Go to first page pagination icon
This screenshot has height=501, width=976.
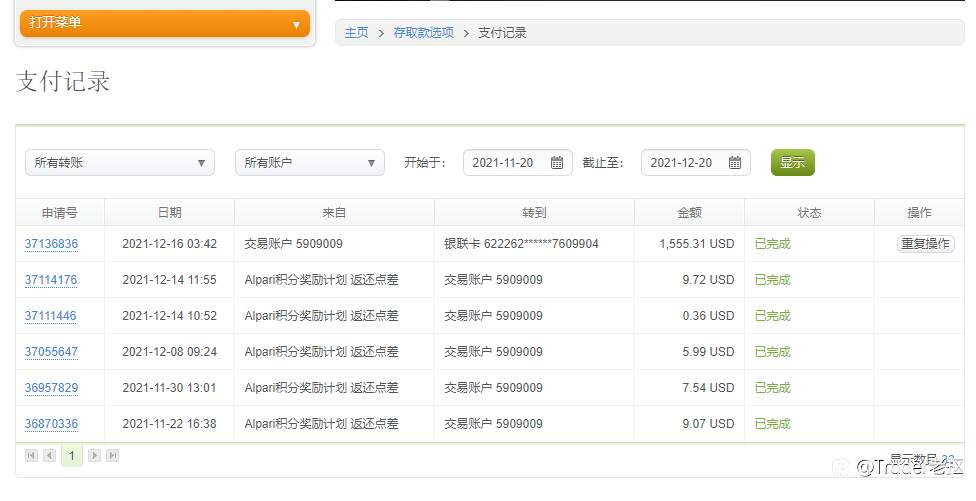point(31,456)
